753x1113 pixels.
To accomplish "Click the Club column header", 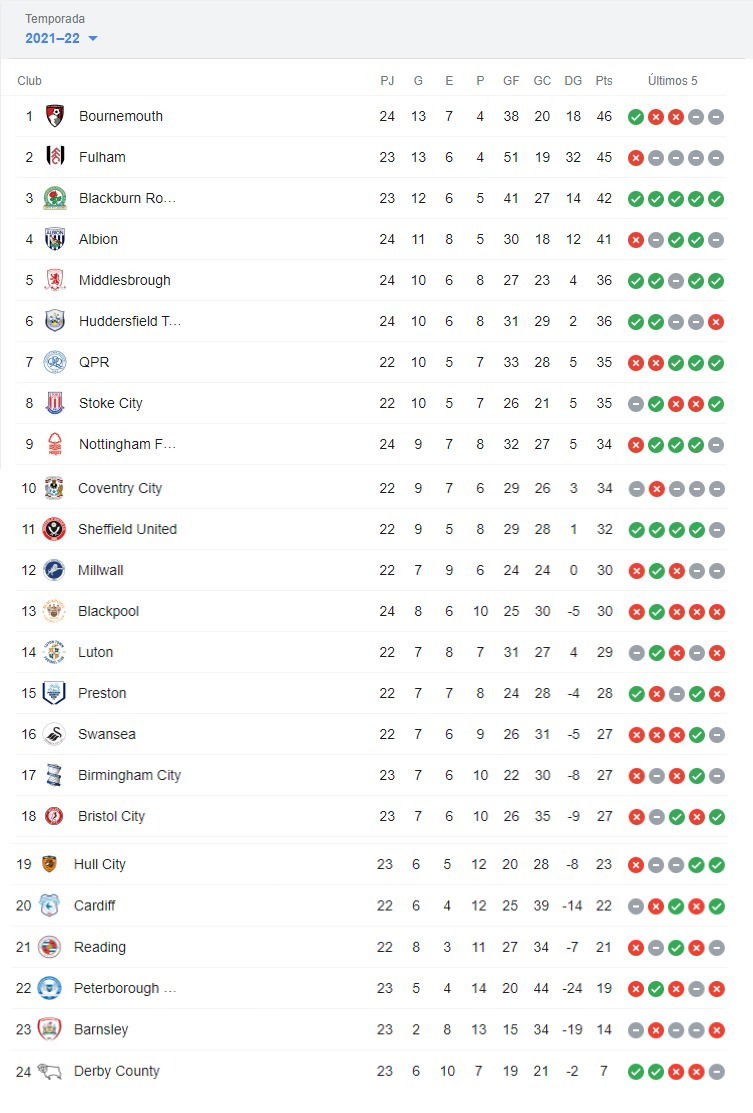I will 30,81.
